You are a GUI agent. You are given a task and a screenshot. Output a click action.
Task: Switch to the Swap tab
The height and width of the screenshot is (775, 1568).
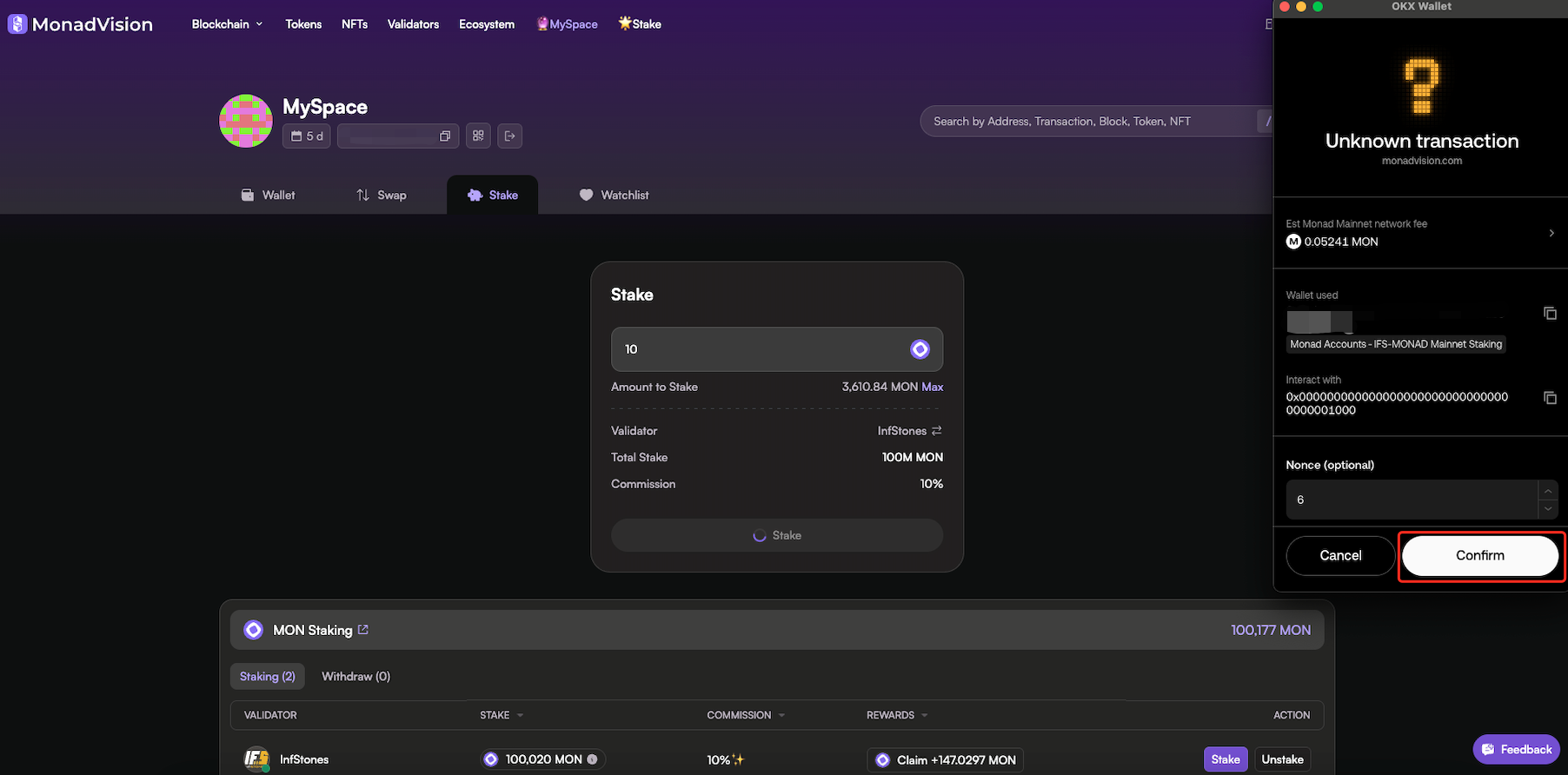click(381, 195)
